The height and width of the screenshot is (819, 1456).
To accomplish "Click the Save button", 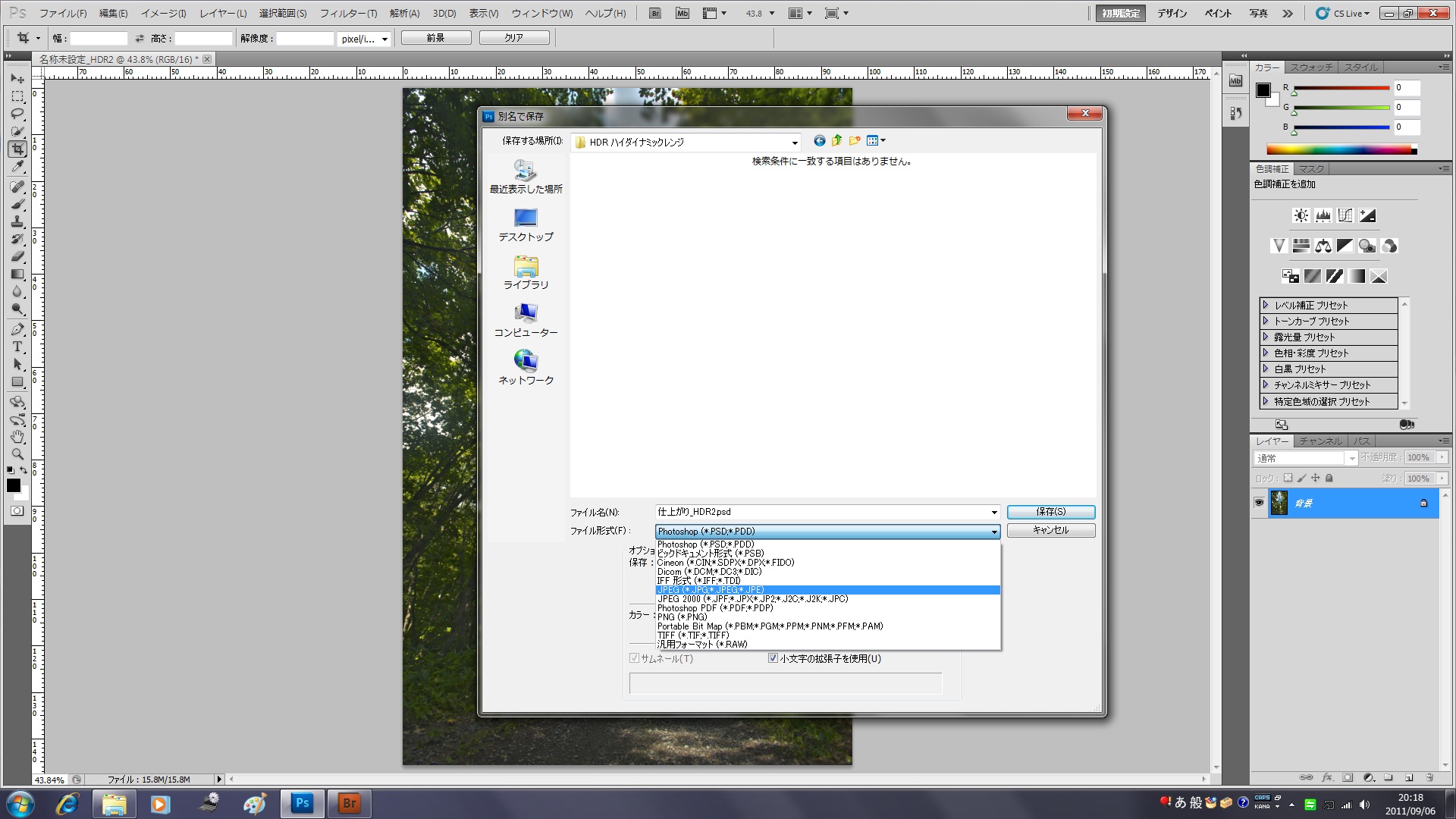I will click(x=1050, y=512).
